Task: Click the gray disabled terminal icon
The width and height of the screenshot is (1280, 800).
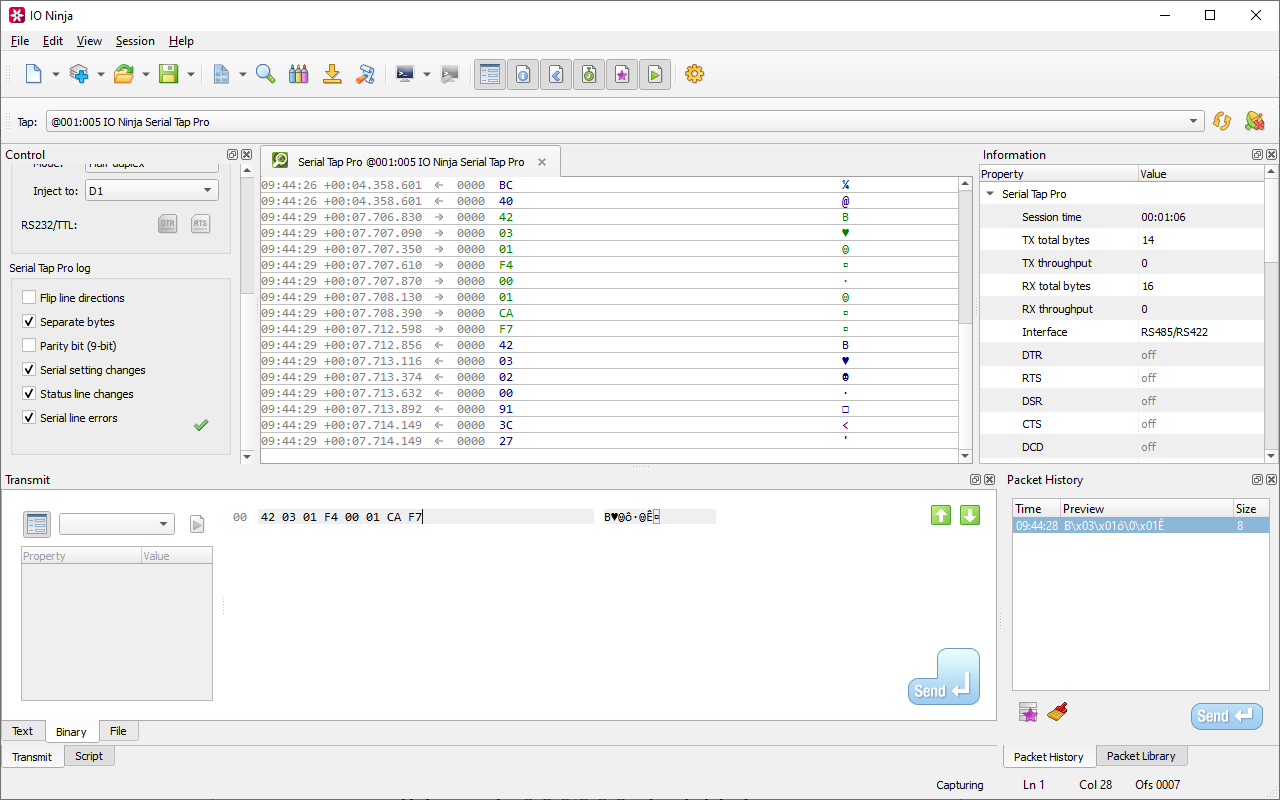Action: pyautogui.click(x=450, y=74)
